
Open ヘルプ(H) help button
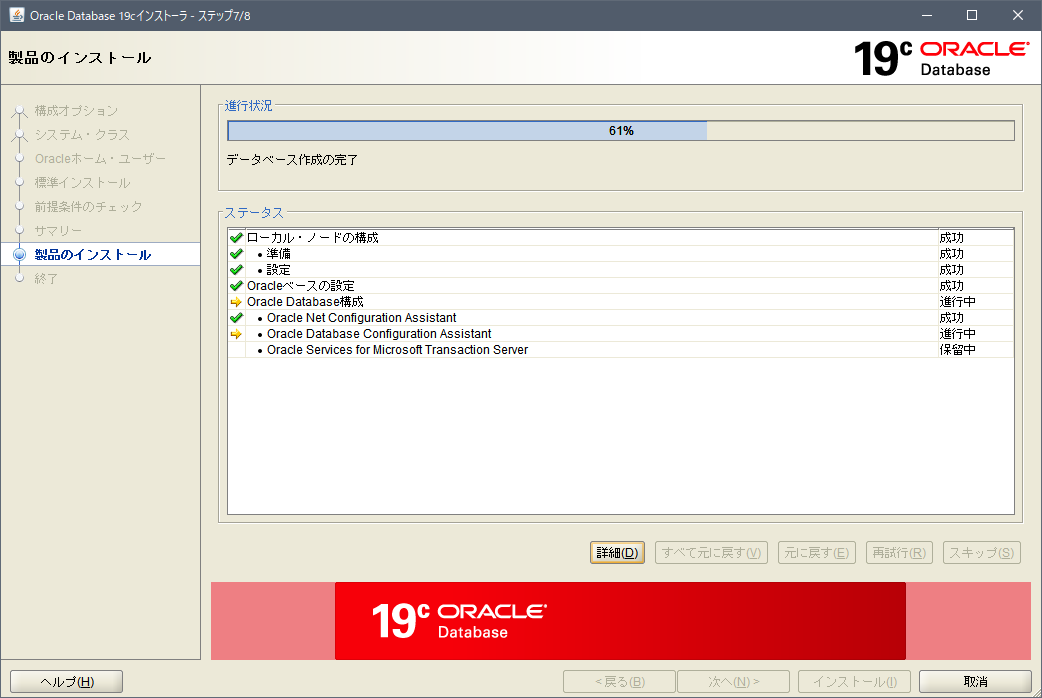[x=66, y=681]
